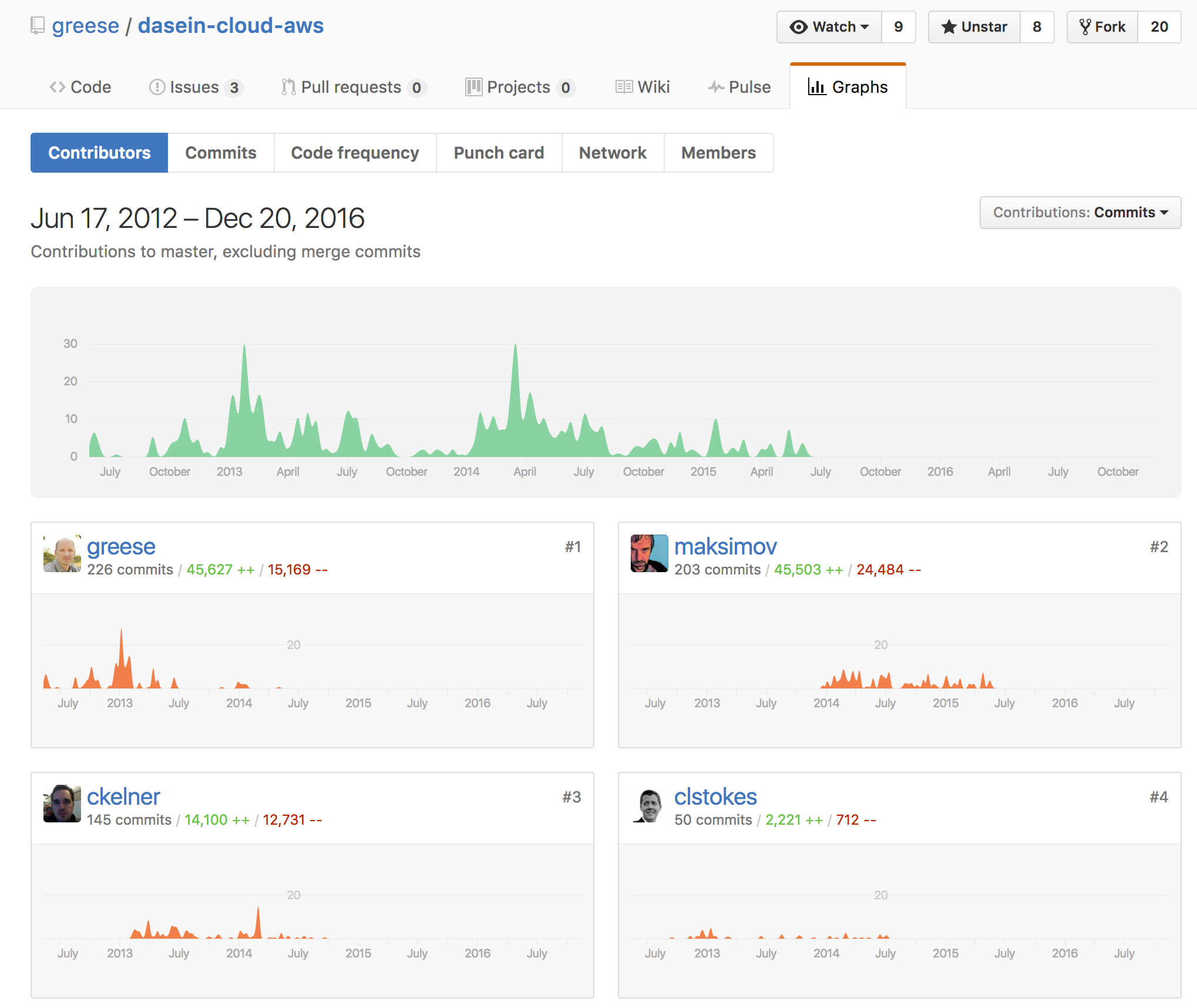This screenshot has height=1008, width=1197.
Task: Switch to Punch card graph
Action: 499,153
